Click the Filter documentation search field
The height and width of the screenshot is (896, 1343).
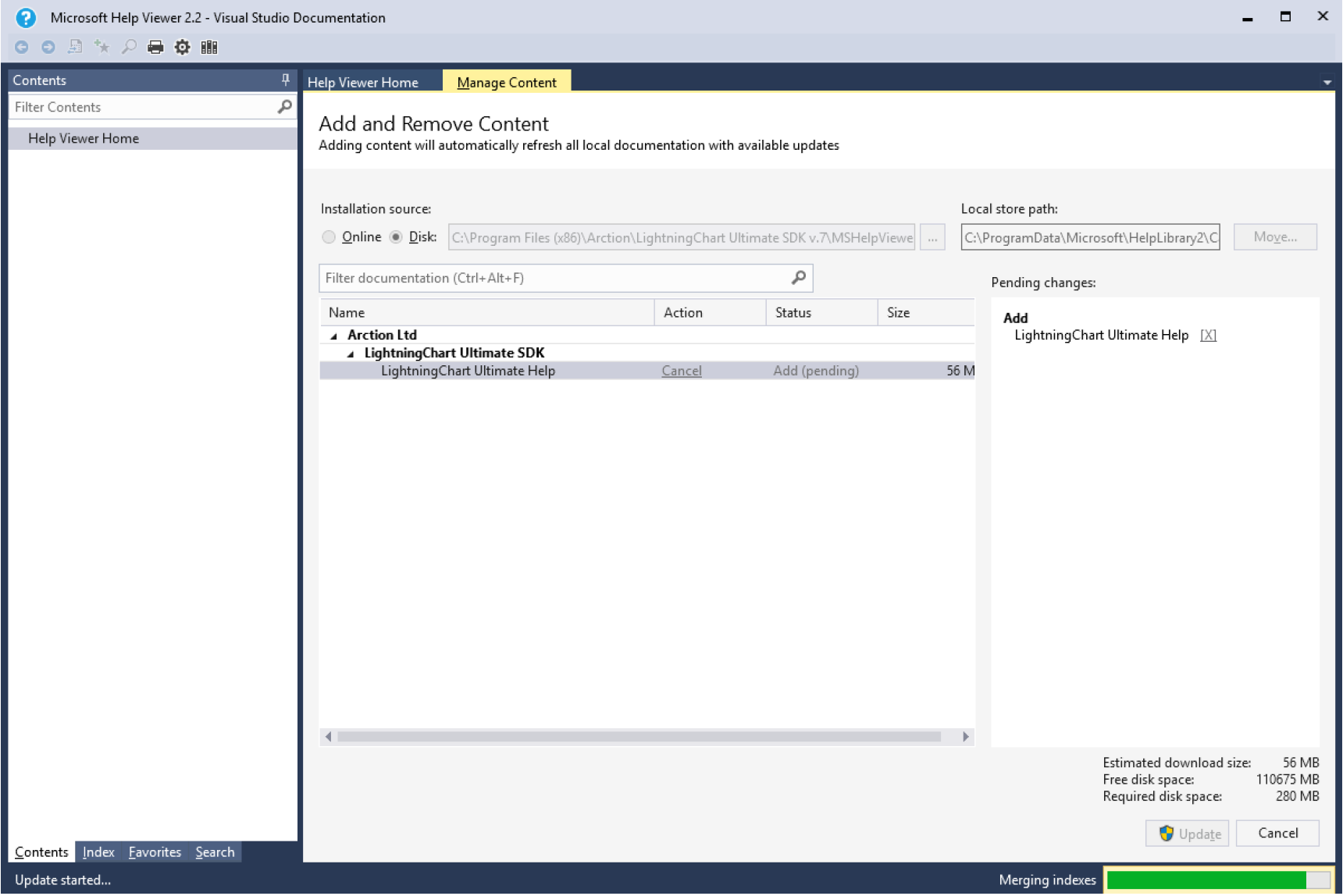pyautogui.click(x=554, y=279)
